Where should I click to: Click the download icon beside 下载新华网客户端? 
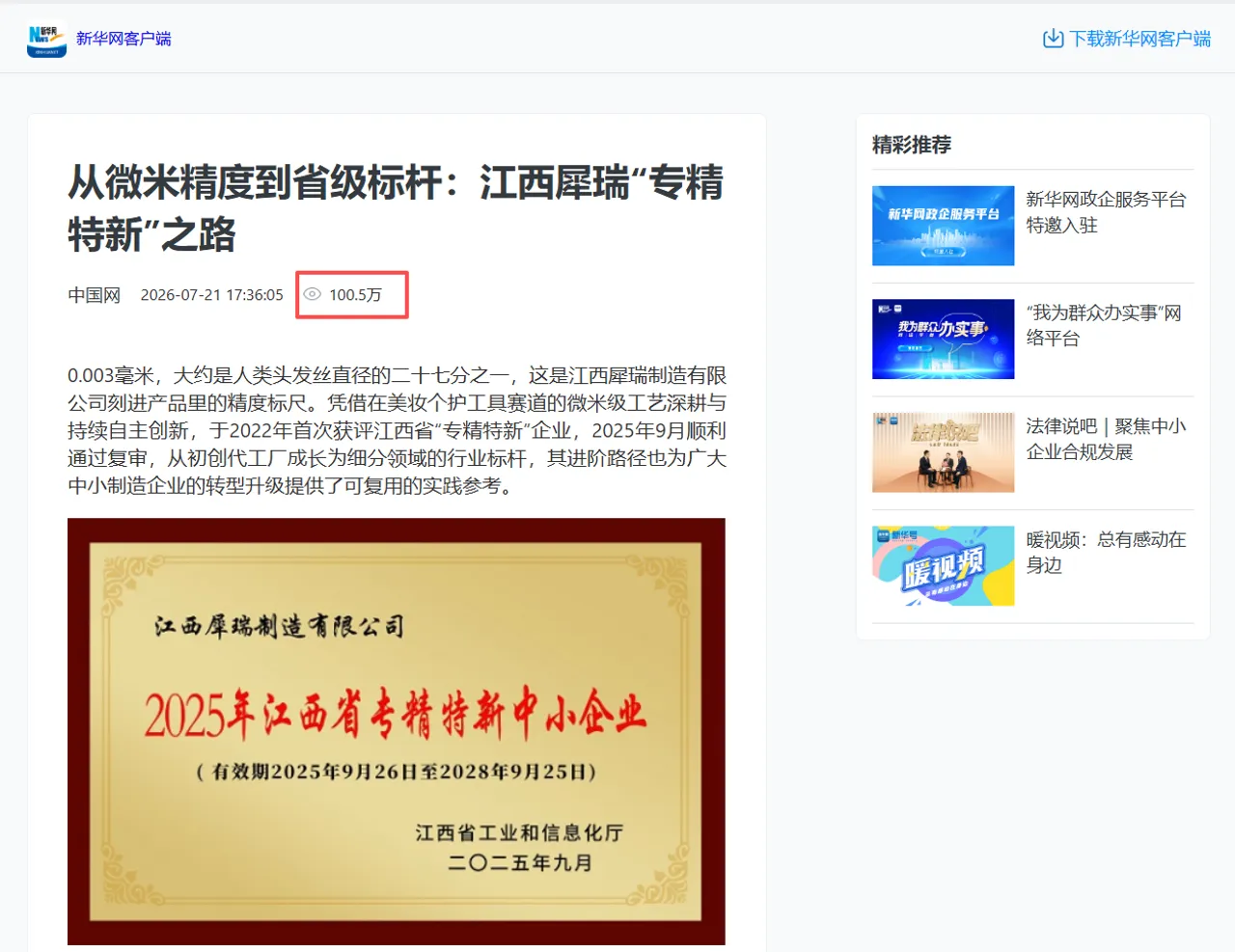point(1053,39)
